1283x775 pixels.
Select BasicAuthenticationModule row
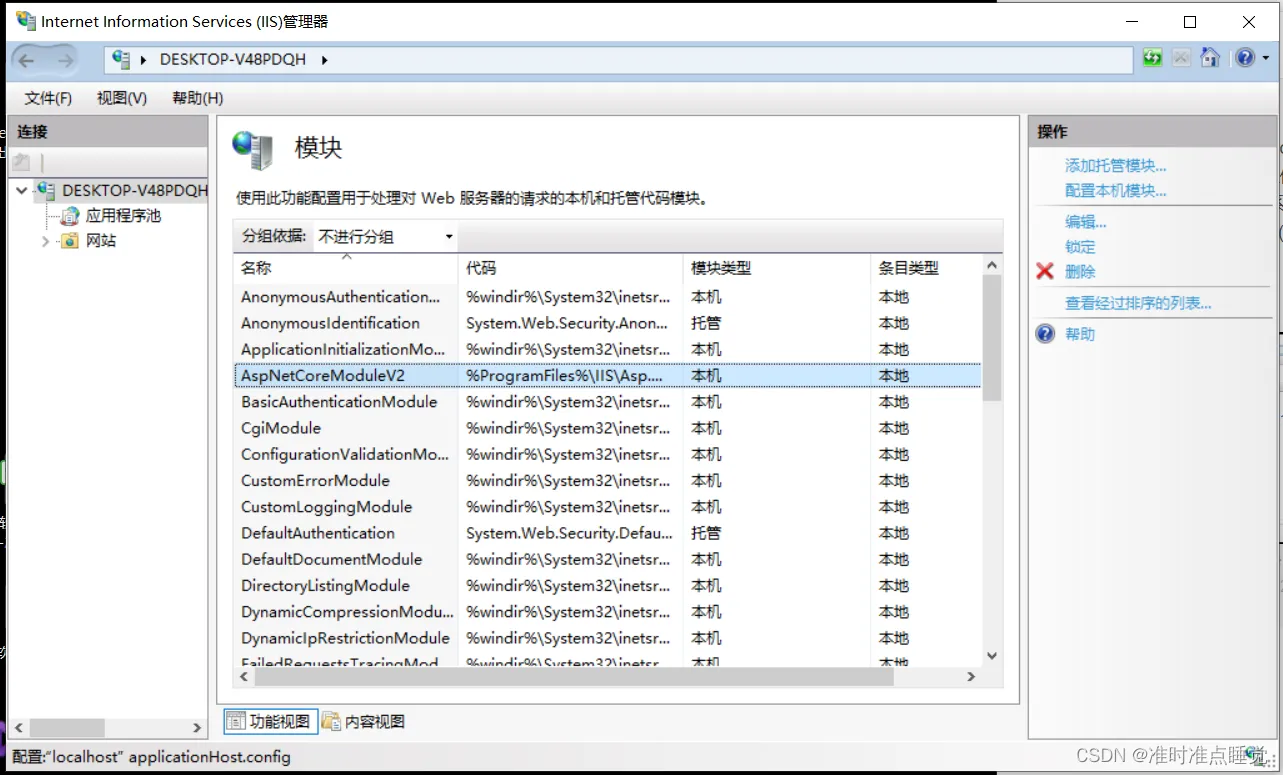[x=608, y=402]
